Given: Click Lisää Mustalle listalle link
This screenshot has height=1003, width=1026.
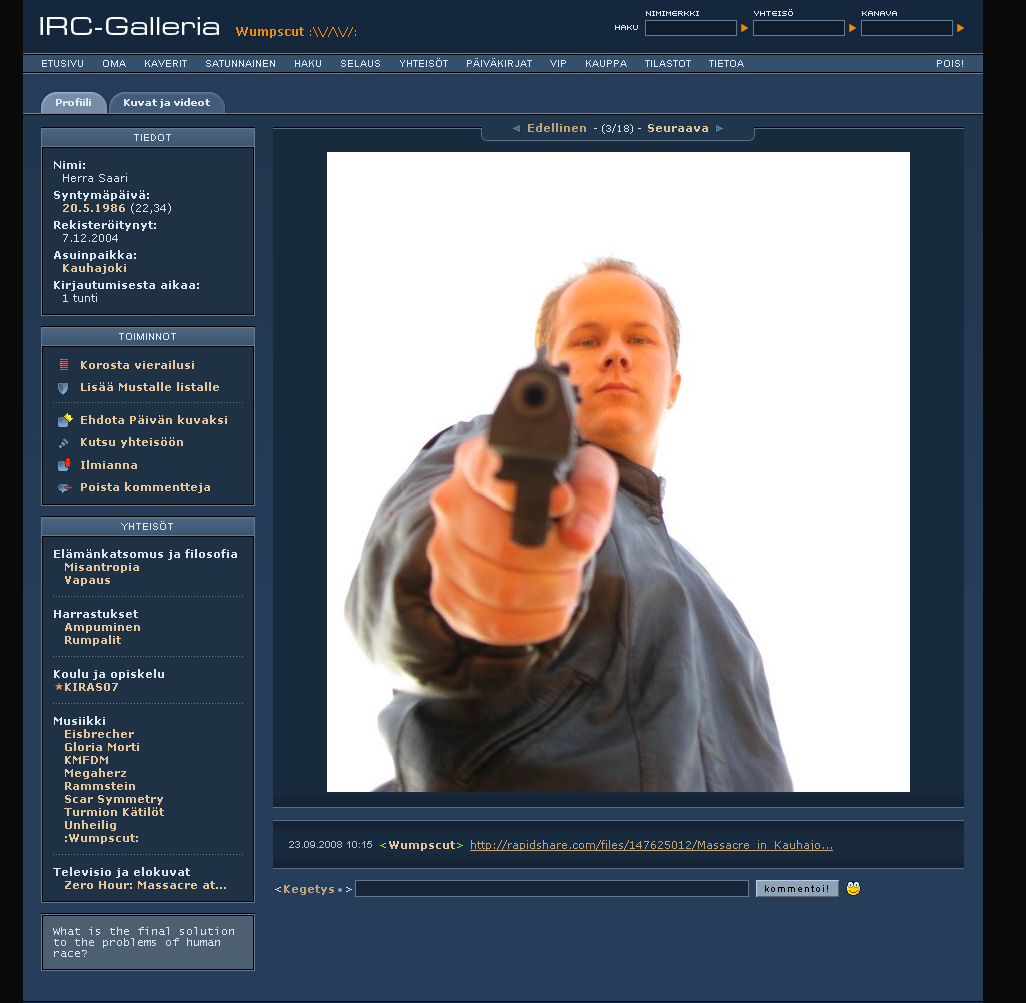Looking at the screenshot, I should [x=150, y=387].
